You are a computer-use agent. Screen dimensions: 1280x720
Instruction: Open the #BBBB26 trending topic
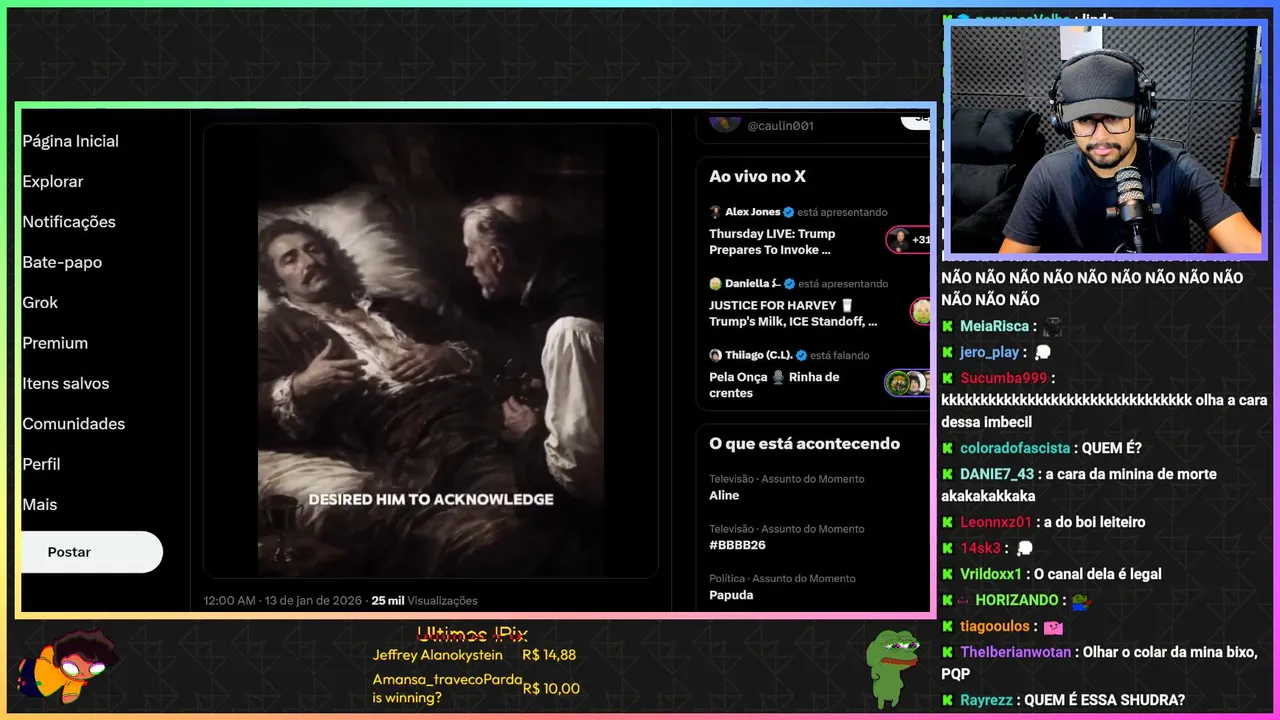(737, 545)
